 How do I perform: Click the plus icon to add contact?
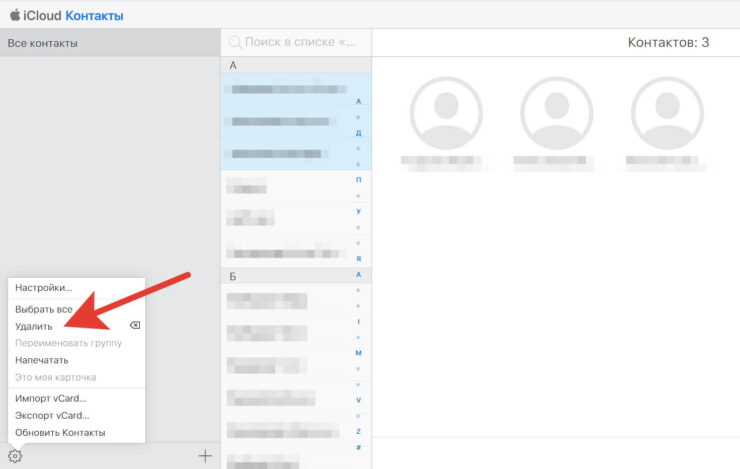(205, 456)
